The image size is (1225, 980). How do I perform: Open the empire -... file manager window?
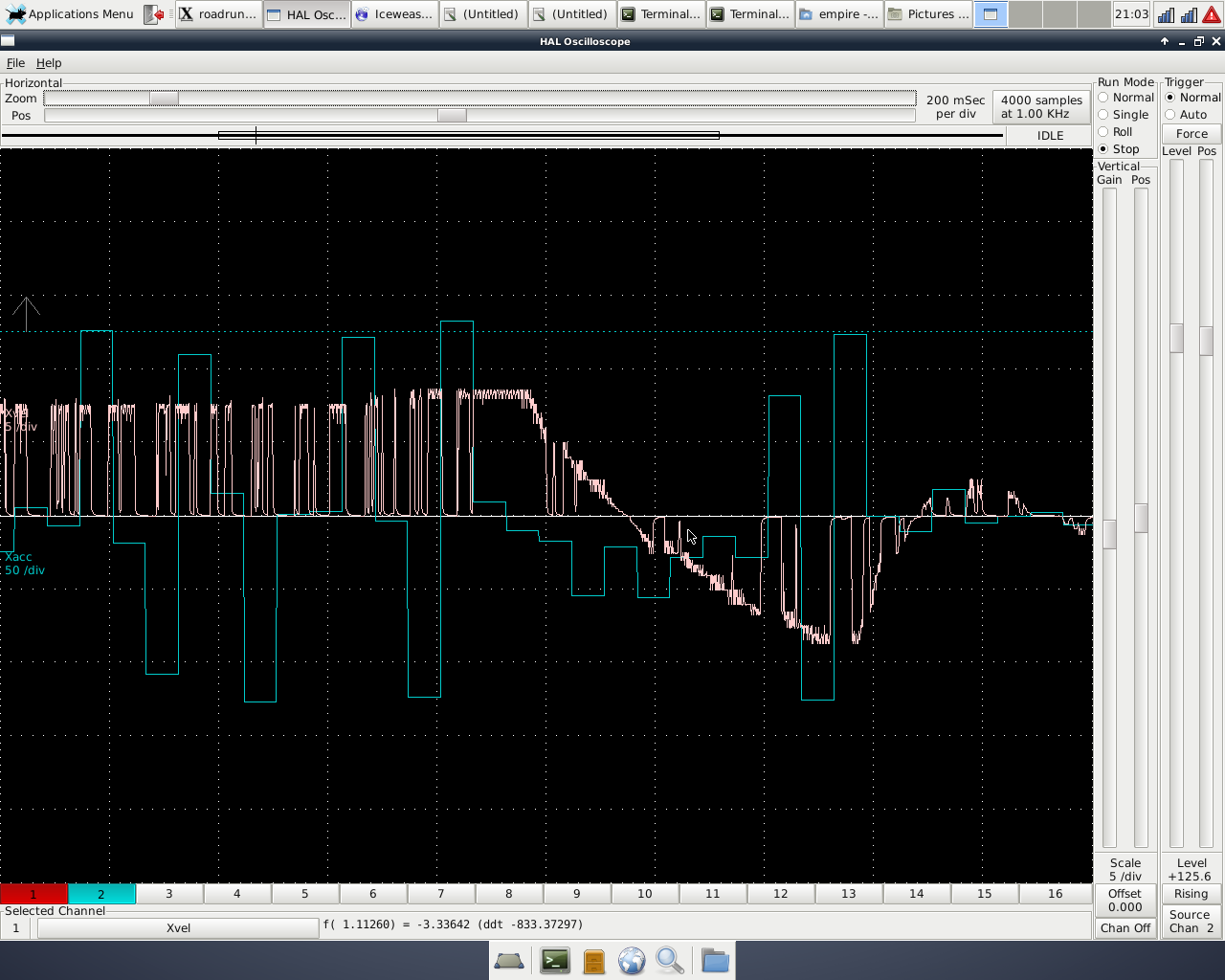pyautogui.click(x=838, y=14)
